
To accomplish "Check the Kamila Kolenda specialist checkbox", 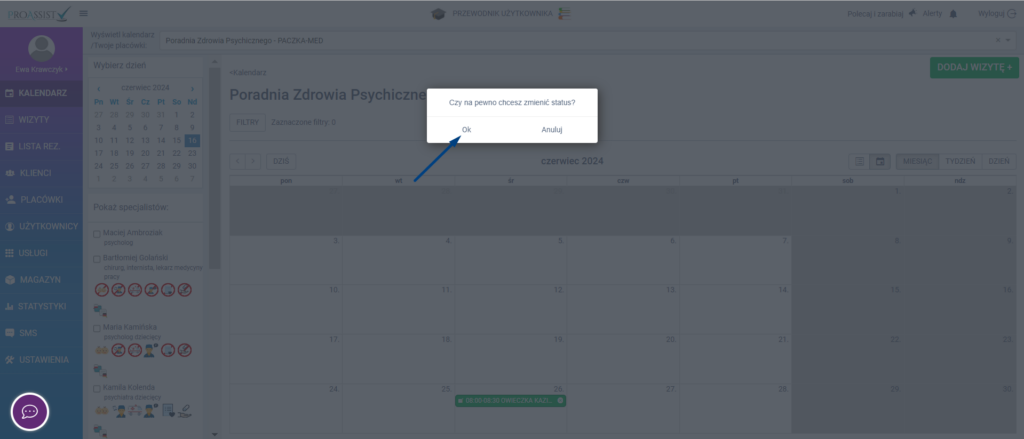I will tap(96, 387).
